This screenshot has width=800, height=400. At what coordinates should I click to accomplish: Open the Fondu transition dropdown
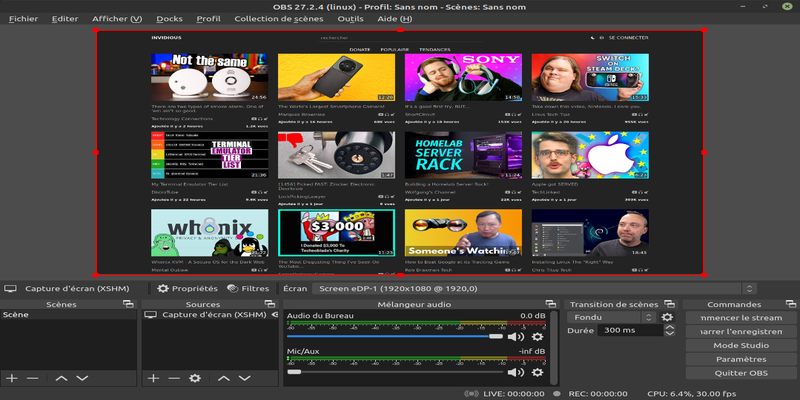(611, 317)
